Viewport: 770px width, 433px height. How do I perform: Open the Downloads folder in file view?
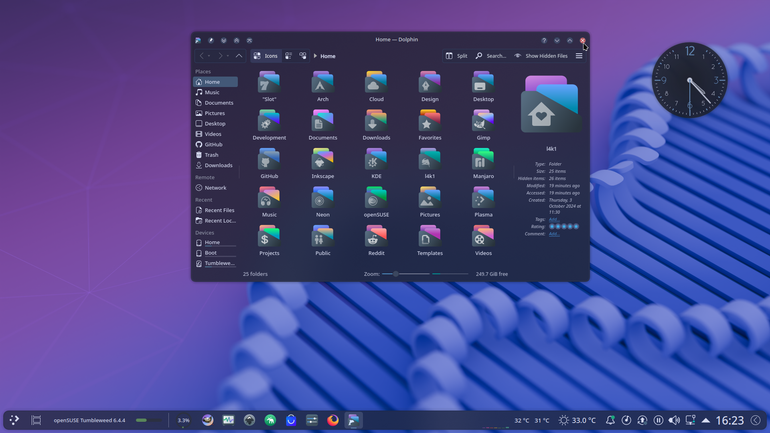click(376, 125)
